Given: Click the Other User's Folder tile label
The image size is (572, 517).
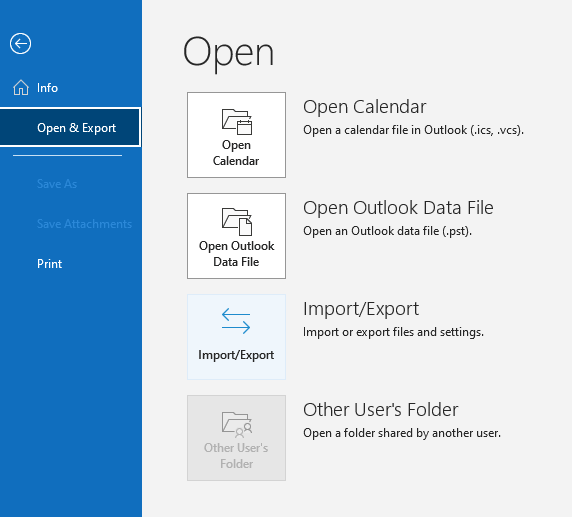Looking at the screenshot, I should point(236,455).
